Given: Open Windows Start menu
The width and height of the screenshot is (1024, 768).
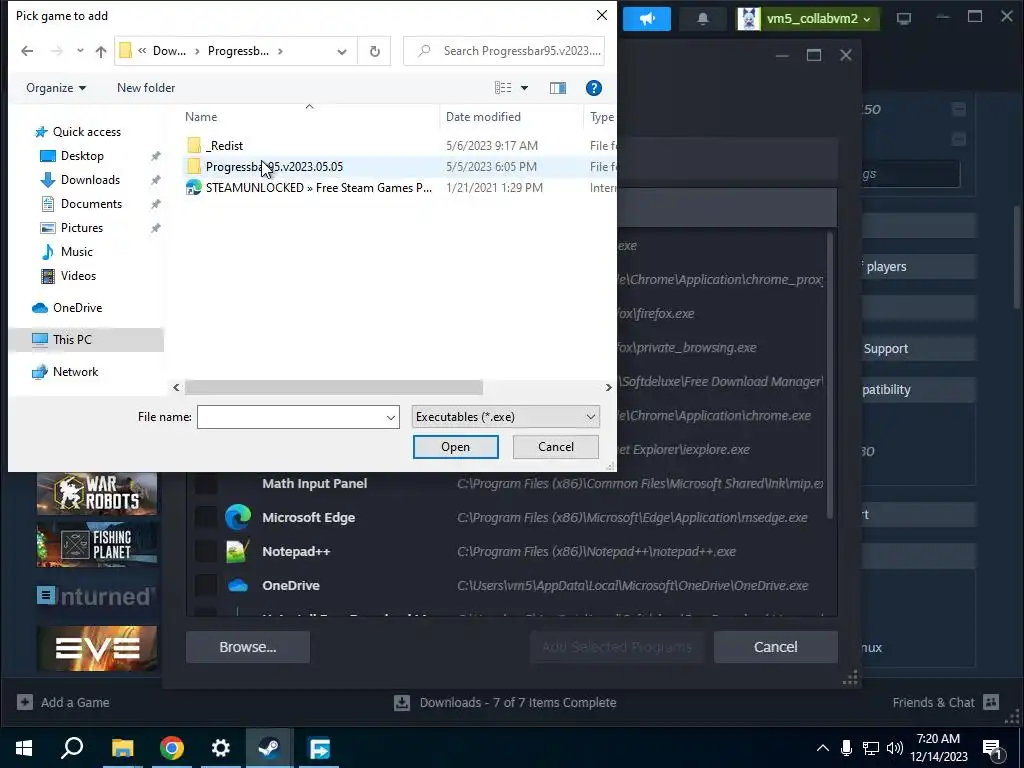Looking at the screenshot, I should click(24, 748).
